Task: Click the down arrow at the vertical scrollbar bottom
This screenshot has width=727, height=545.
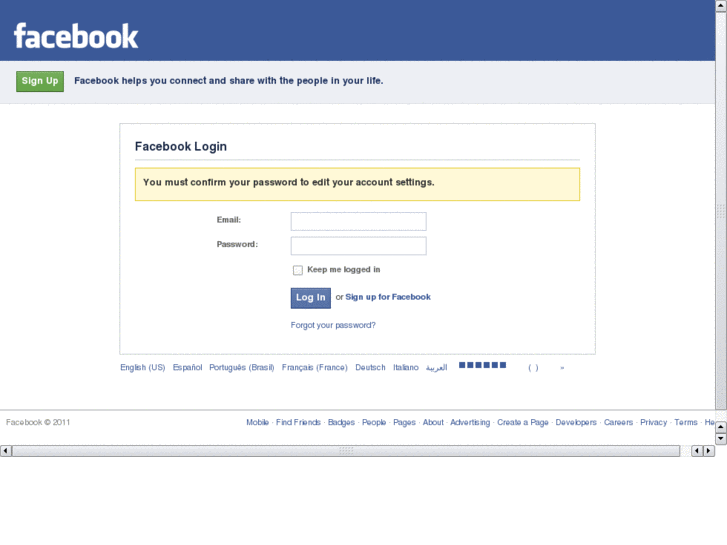Action: click(x=721, y=438)
